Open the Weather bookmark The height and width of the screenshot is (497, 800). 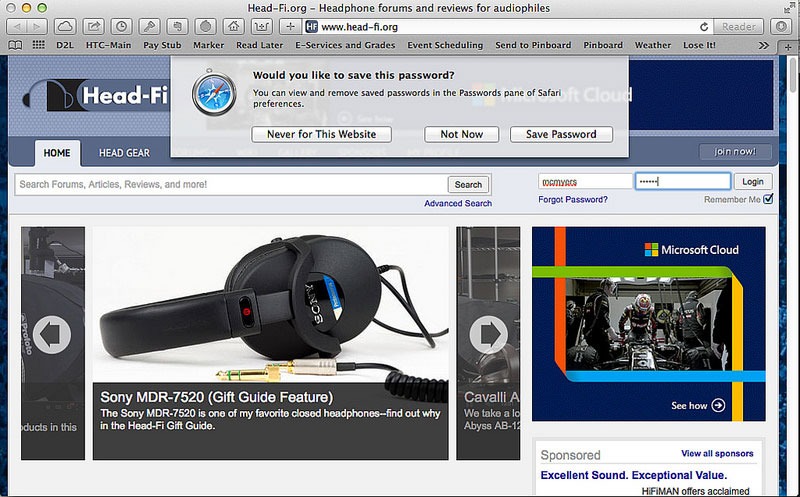pos(653,45)
